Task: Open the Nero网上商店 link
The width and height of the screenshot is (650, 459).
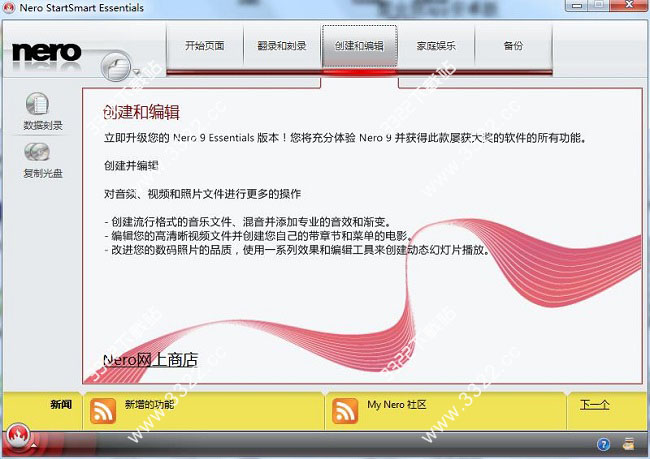Action: 150,360
